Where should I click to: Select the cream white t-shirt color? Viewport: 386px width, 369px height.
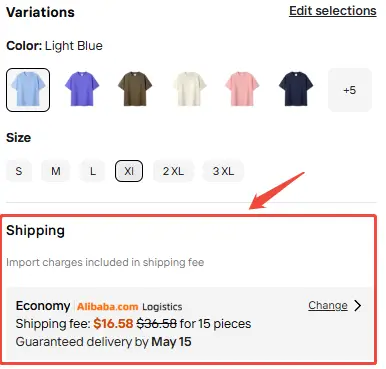[x=189, y=90]
